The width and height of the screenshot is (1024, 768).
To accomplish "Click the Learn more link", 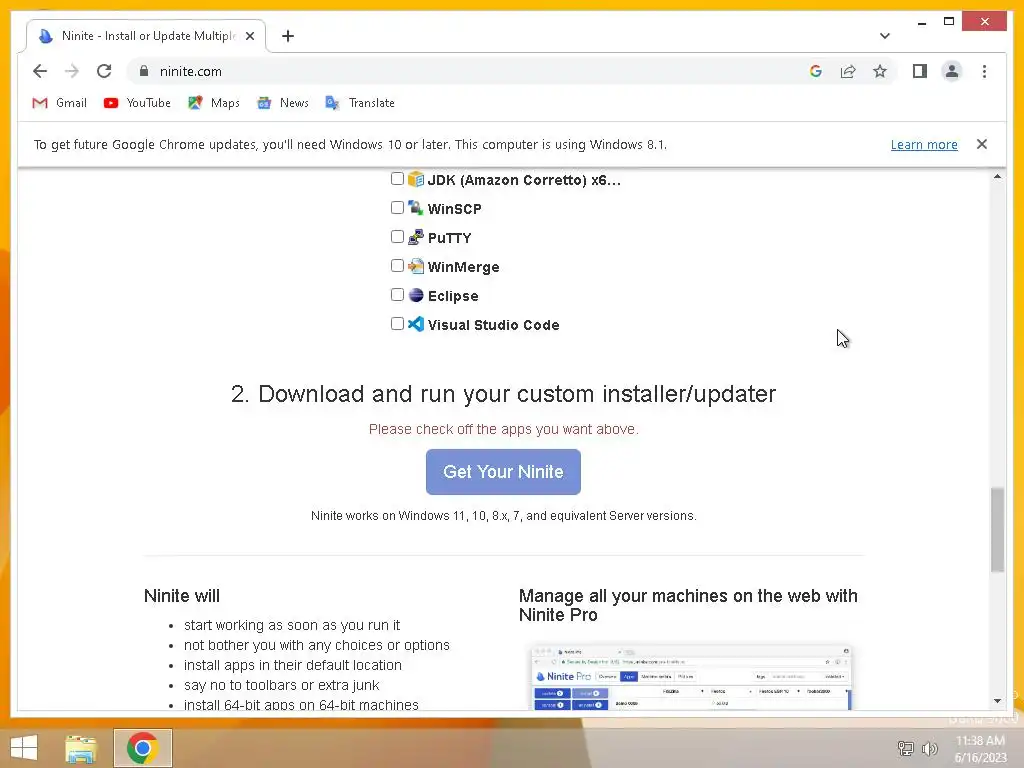I will coord(924,144).
